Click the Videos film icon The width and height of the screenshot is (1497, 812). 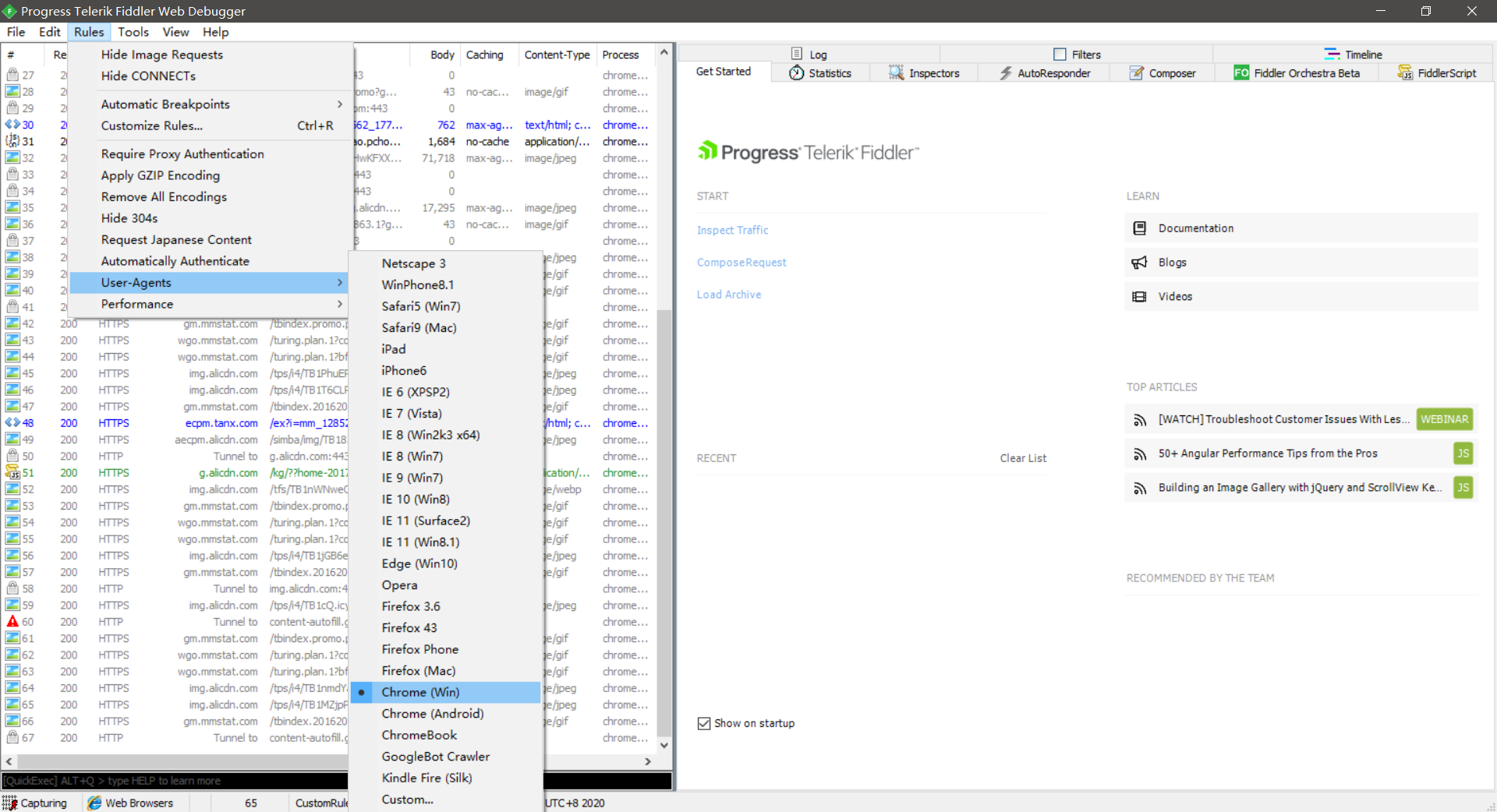1139,296
